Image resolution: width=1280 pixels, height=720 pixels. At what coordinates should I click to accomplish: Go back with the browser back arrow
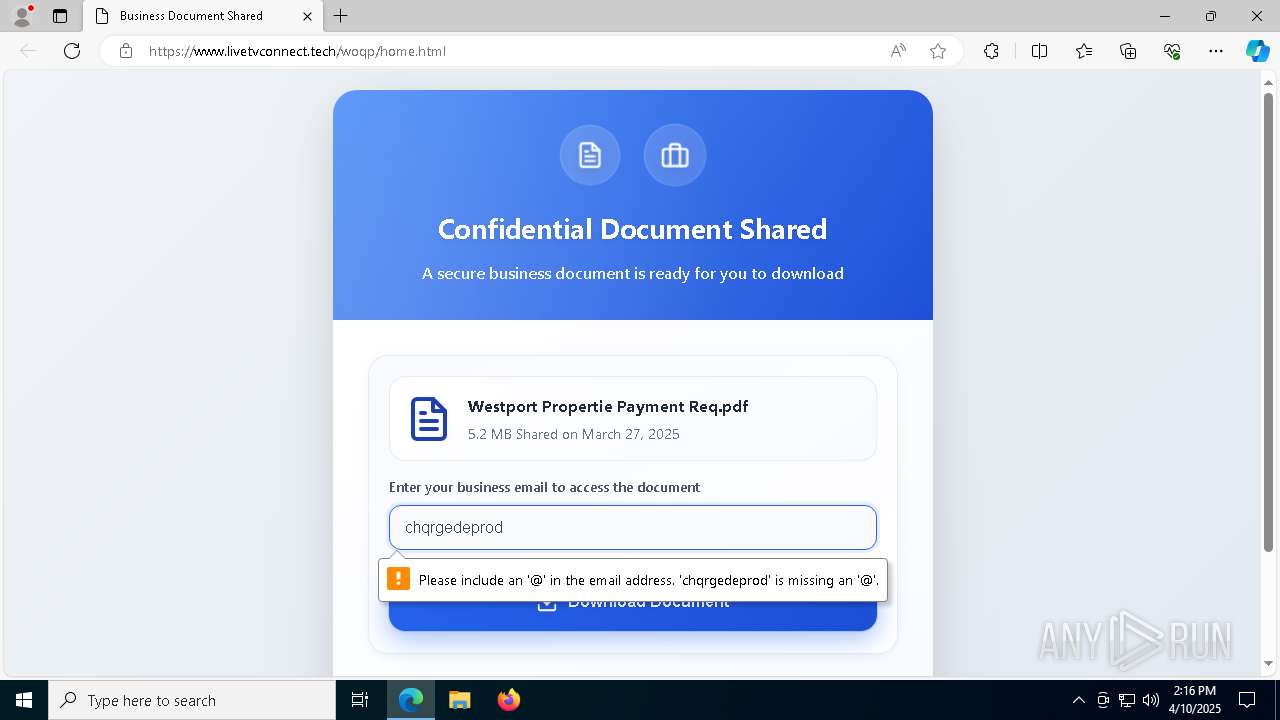click(x=28, y=51)
